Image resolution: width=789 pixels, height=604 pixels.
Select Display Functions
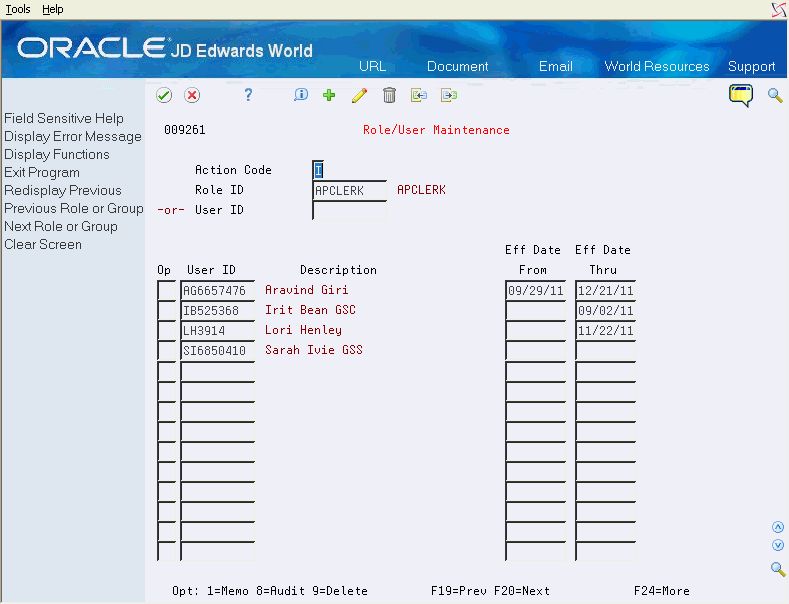57,155
